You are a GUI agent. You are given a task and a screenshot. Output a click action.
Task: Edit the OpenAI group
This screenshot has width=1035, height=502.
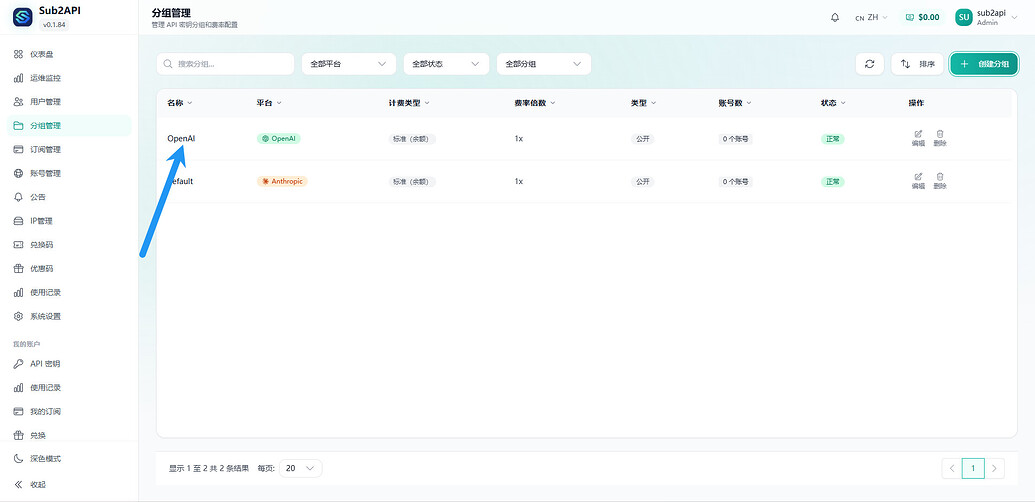[918, 138]
